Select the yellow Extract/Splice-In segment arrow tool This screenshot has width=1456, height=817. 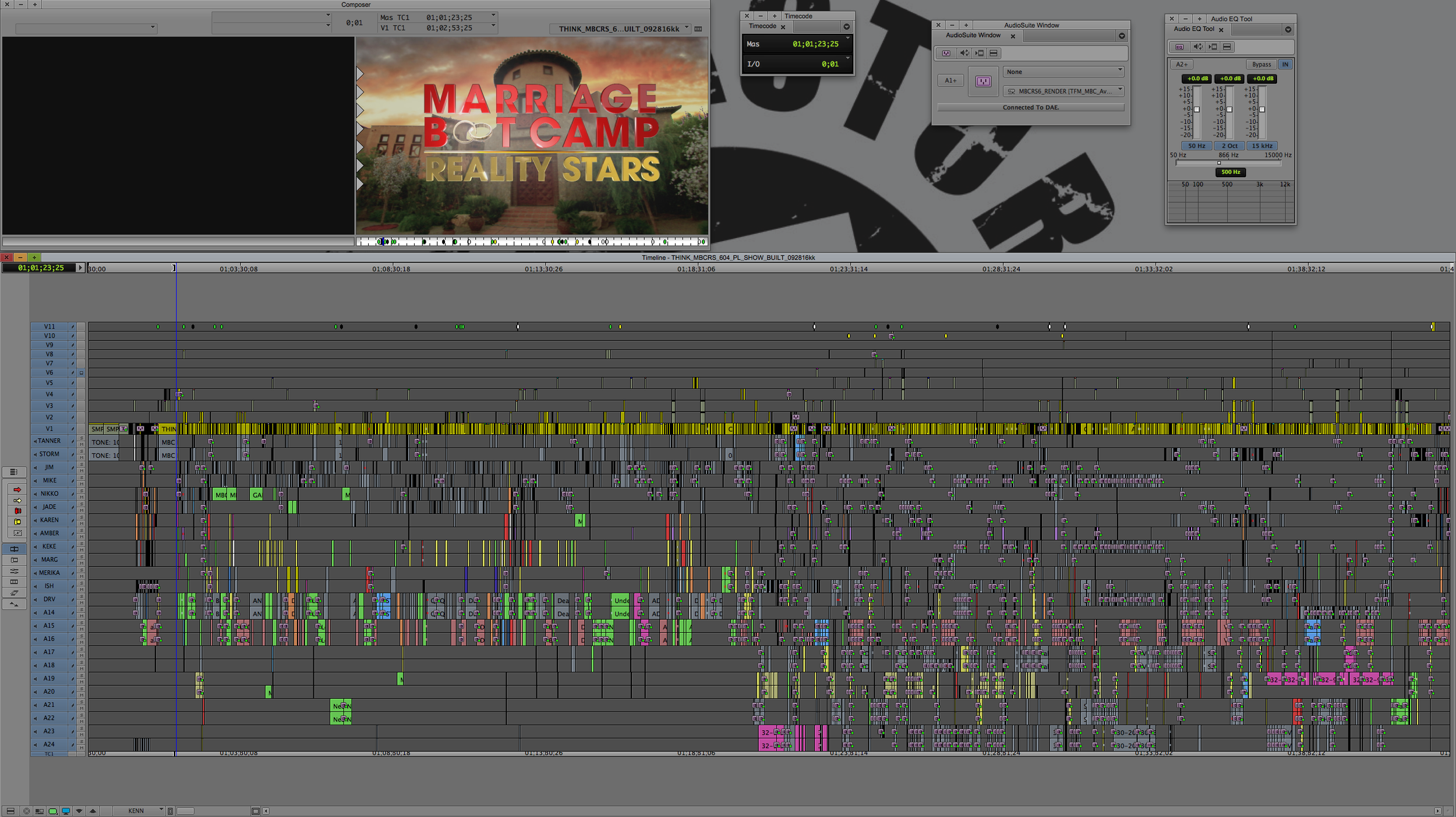click(17, 501)
